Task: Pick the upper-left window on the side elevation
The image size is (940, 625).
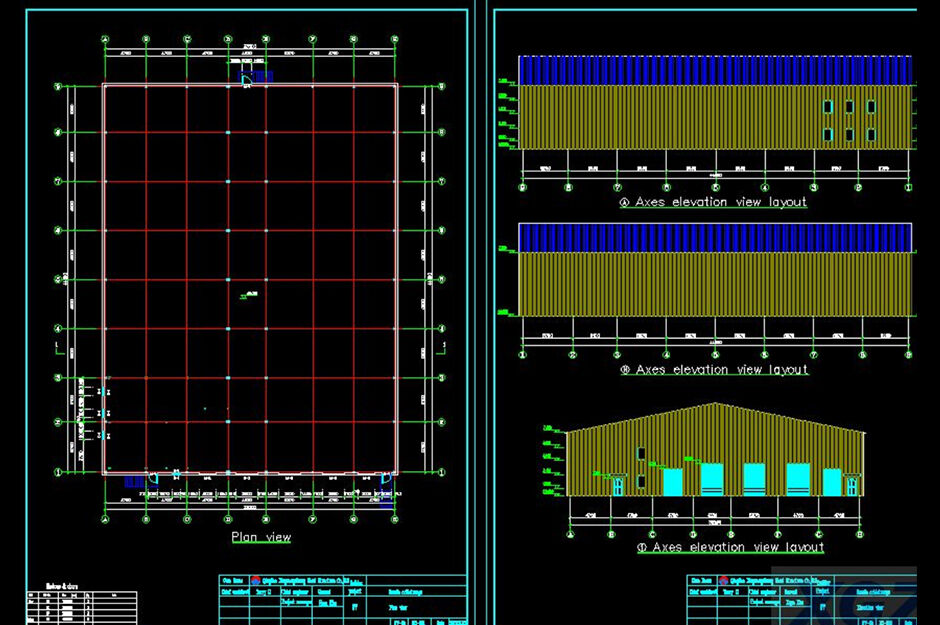Action: [x=827, y=107]
